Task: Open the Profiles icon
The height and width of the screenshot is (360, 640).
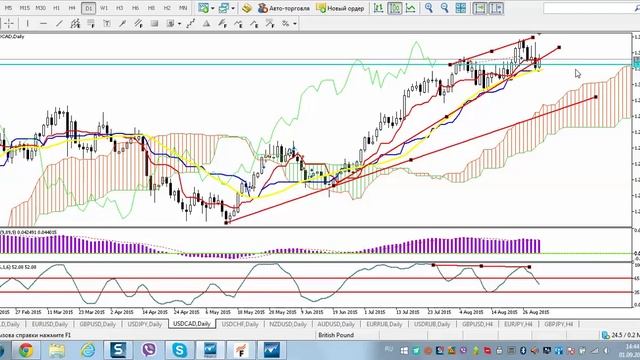Action: pos(224,8)
